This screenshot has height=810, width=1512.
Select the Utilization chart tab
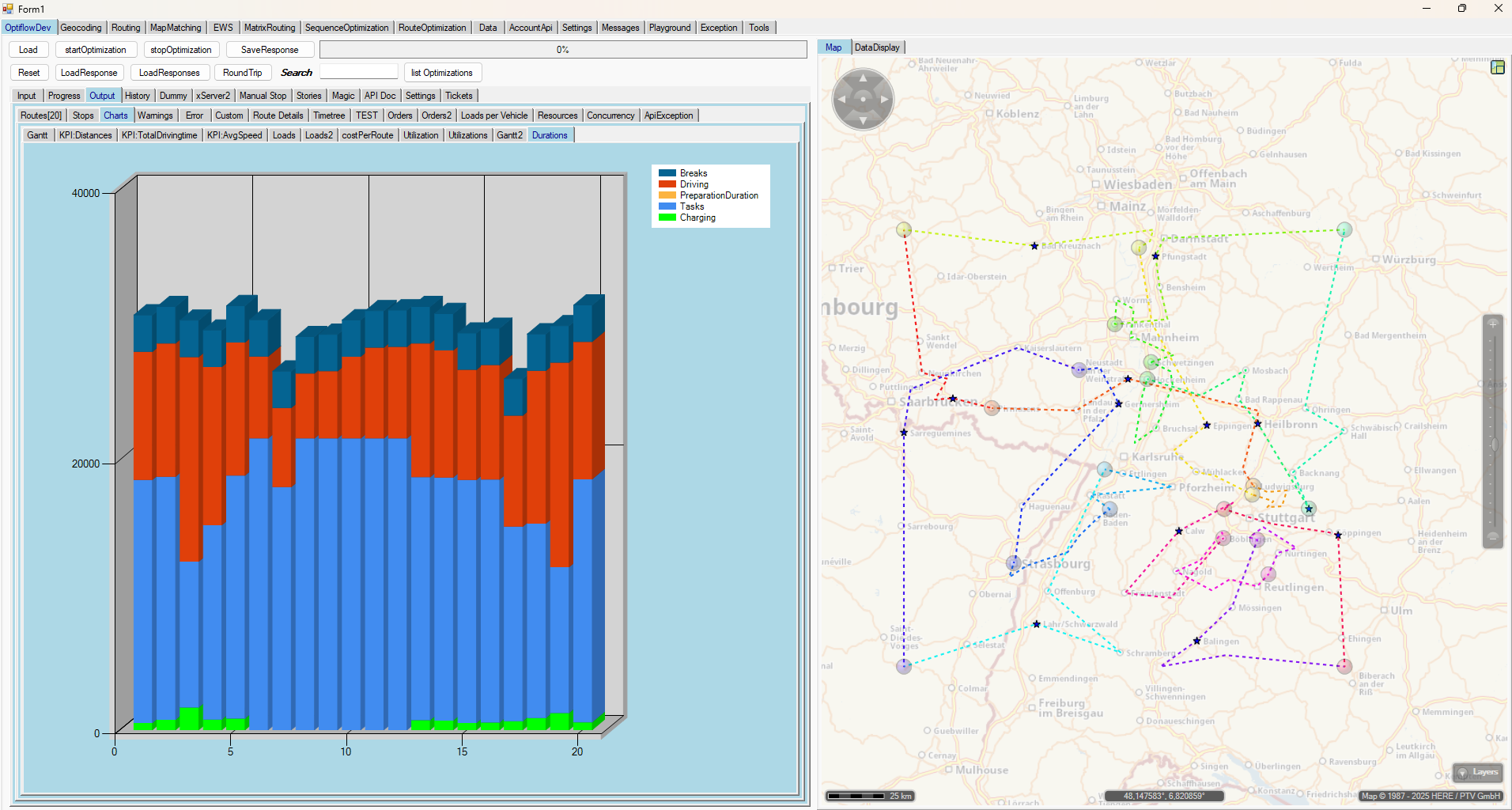coord(421,135)
